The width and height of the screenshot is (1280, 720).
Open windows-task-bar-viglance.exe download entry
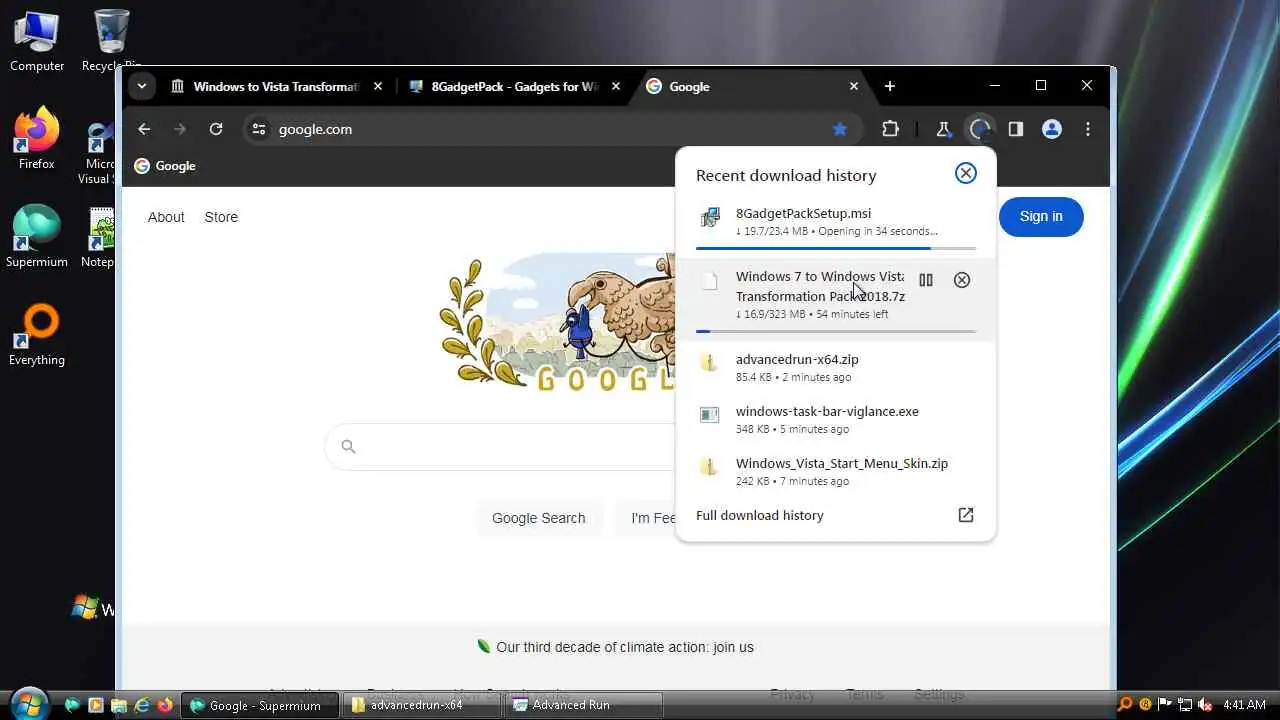pos(836,420)
